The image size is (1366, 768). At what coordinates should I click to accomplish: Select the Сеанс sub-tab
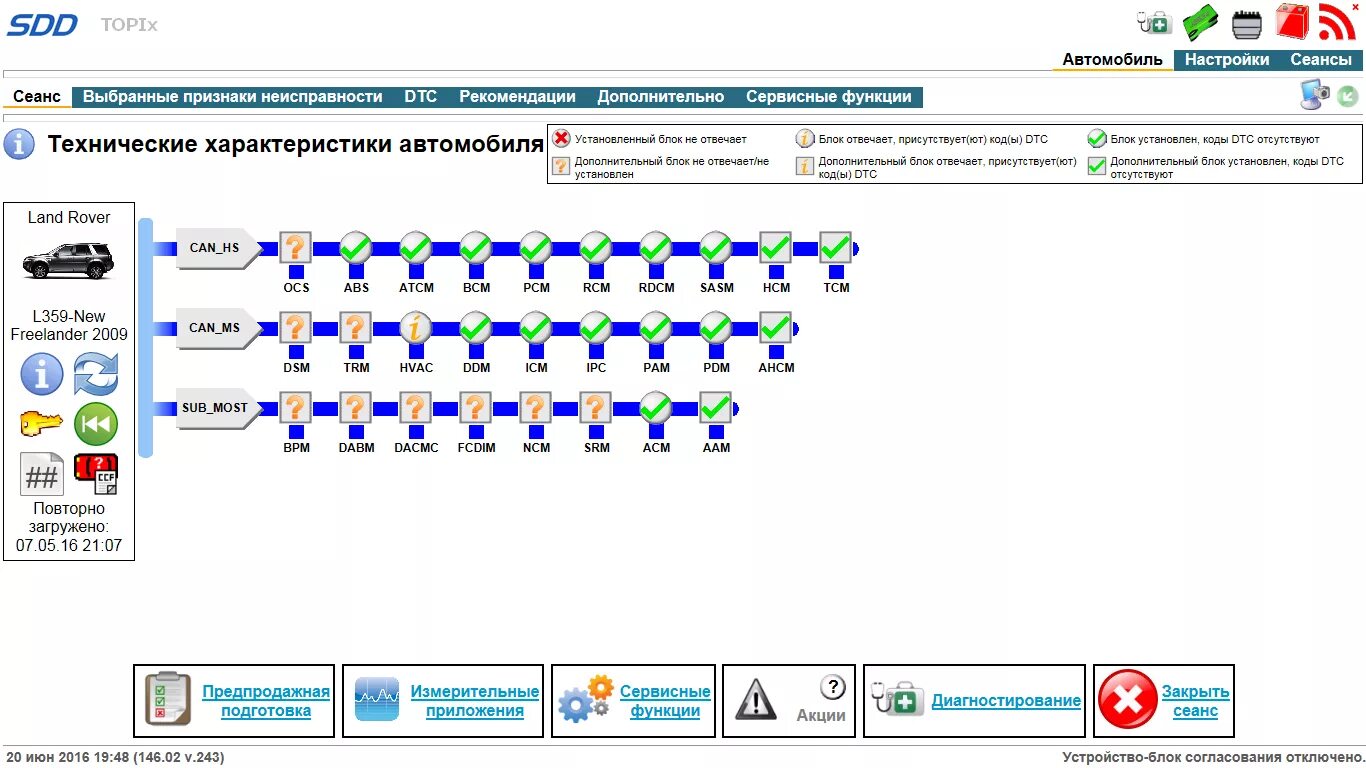37,97
